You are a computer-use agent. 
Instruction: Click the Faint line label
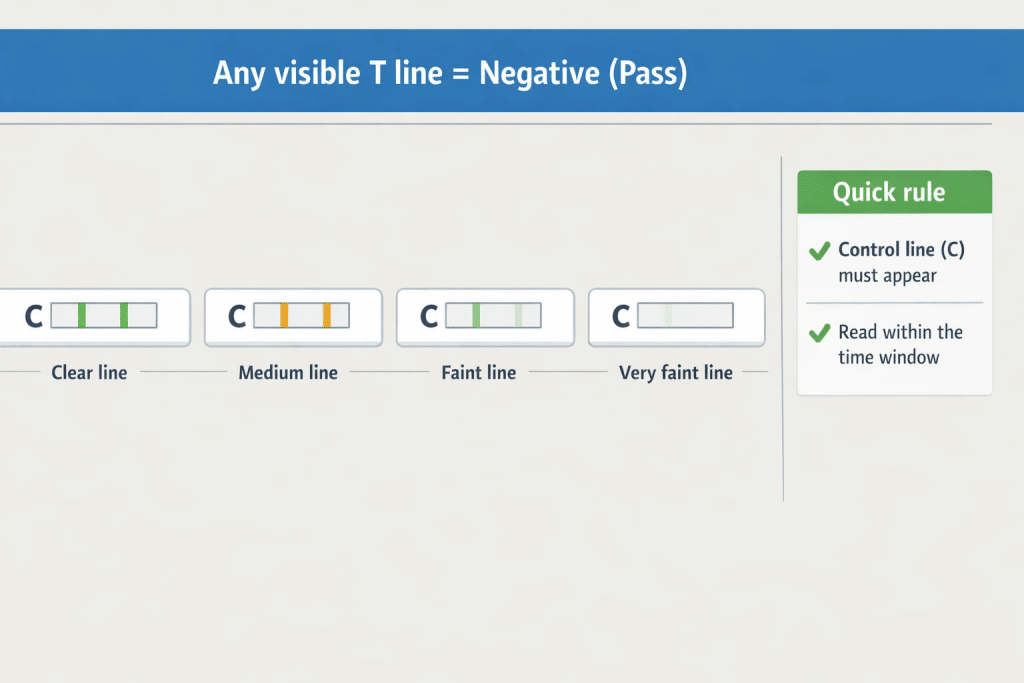479,372
